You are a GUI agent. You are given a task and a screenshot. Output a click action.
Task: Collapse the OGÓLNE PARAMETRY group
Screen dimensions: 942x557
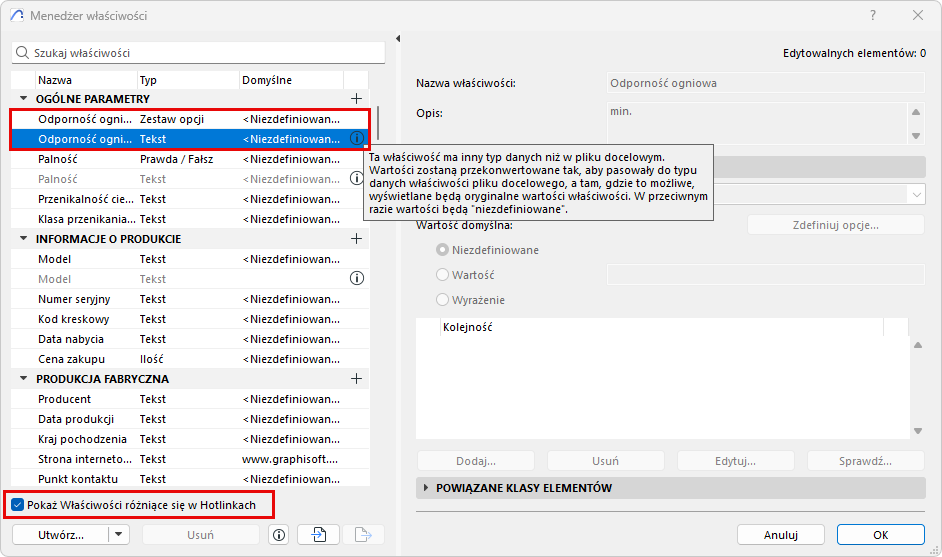23,98
